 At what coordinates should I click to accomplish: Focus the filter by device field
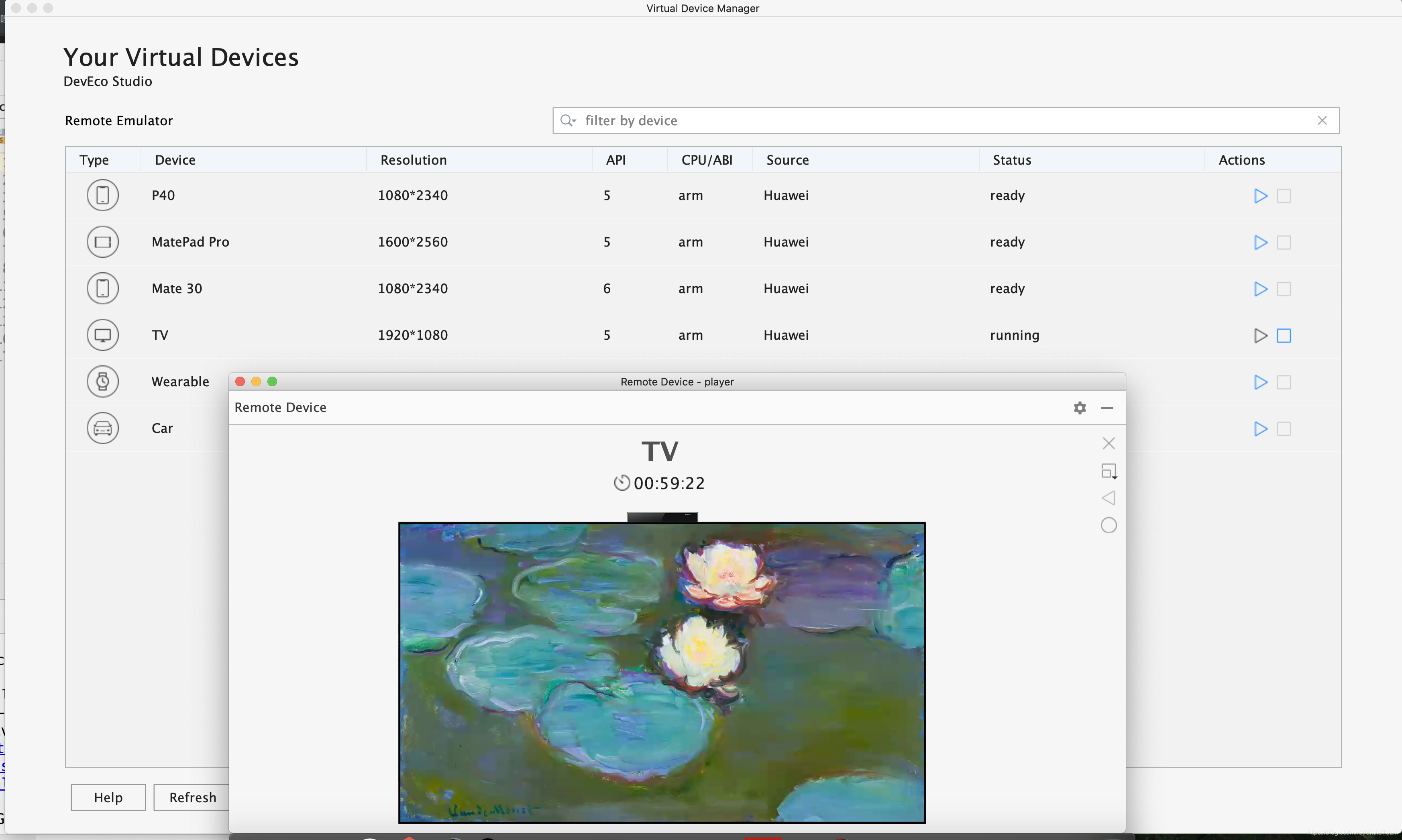pos(946,120)
